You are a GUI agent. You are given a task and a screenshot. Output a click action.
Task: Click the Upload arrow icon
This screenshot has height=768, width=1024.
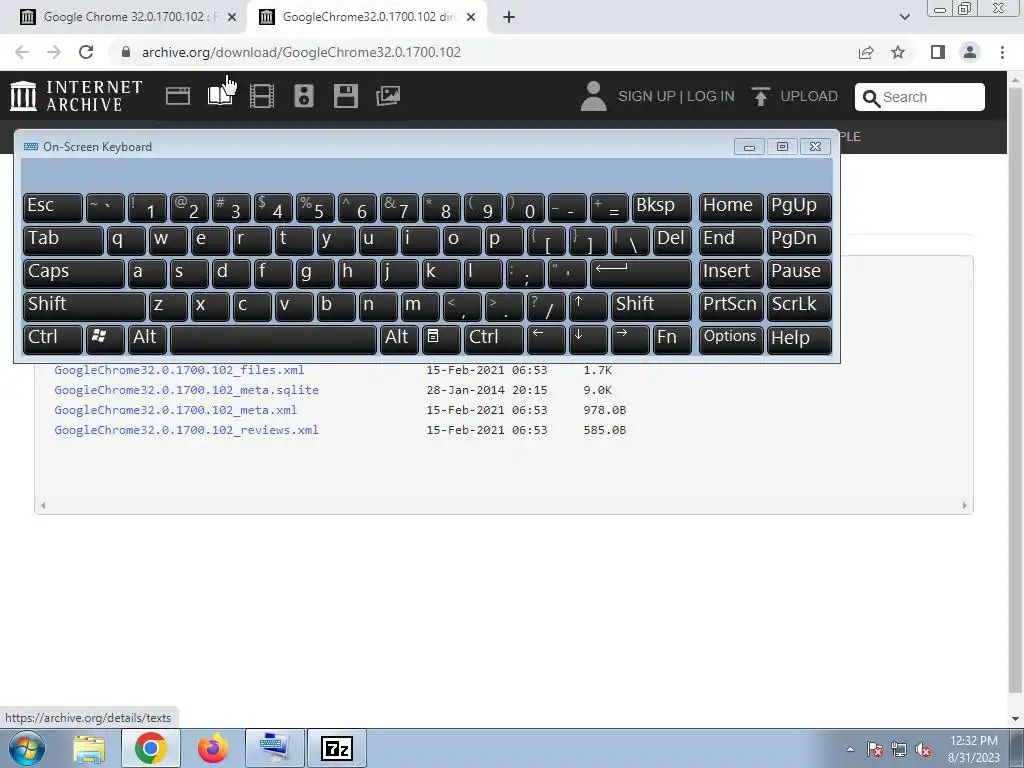tap(760, 96)
